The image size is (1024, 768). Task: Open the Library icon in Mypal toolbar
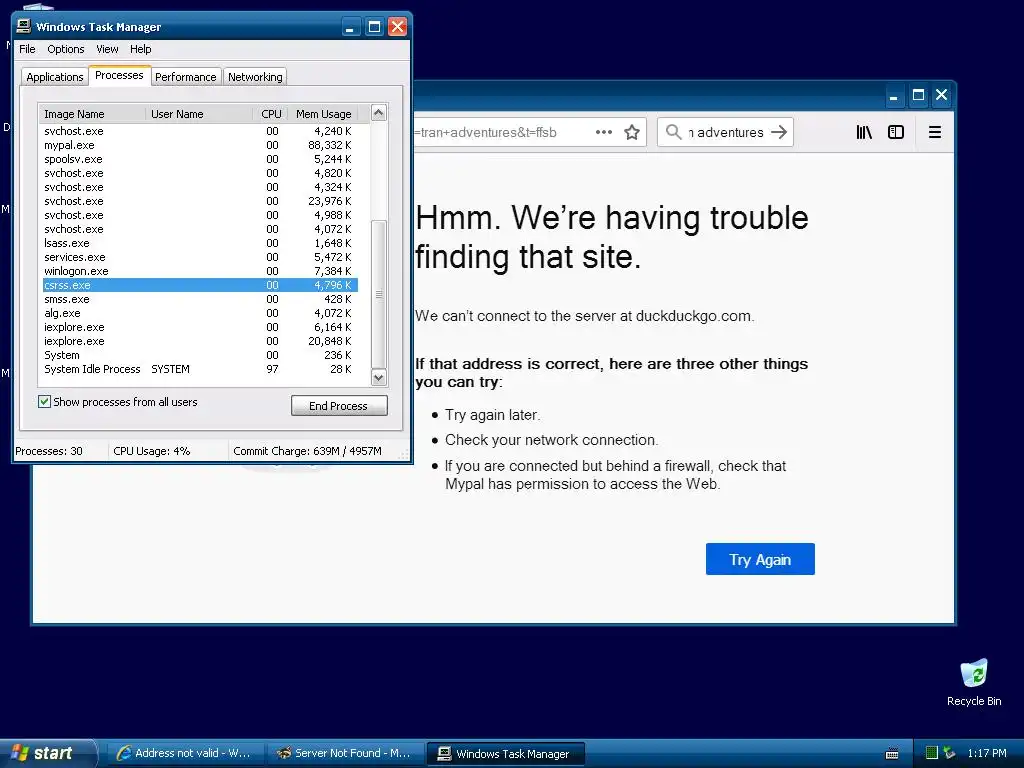pos(864,132)
